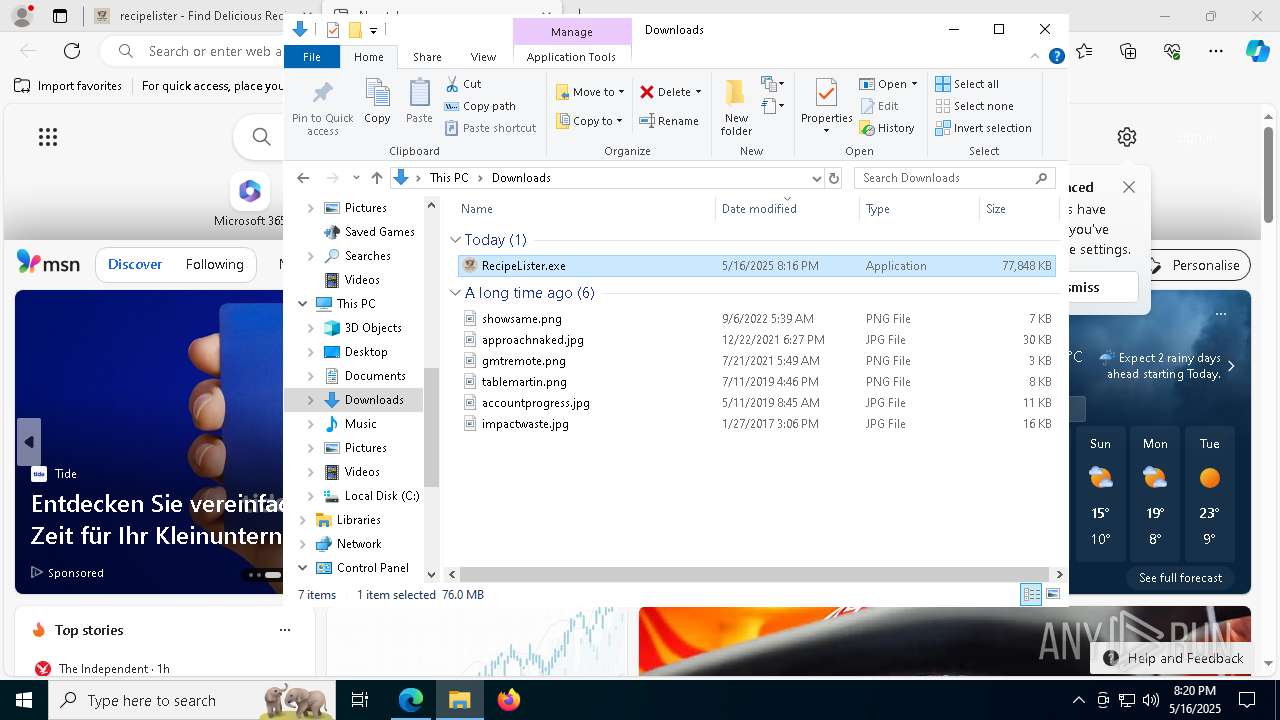Minimize the ribbon with chevron
This screenshot has height=720, width=1280.
point(1036,57)
